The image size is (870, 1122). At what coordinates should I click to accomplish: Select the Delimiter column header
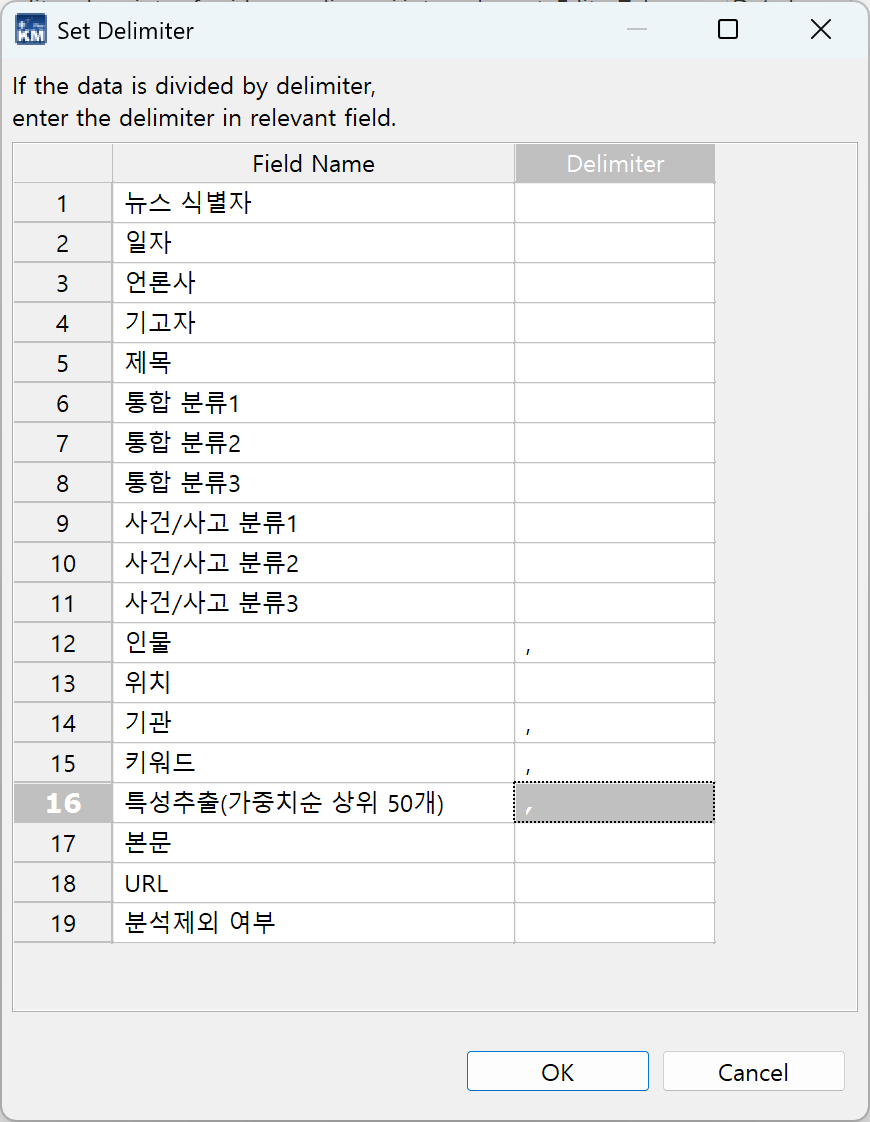click(614, 163)
